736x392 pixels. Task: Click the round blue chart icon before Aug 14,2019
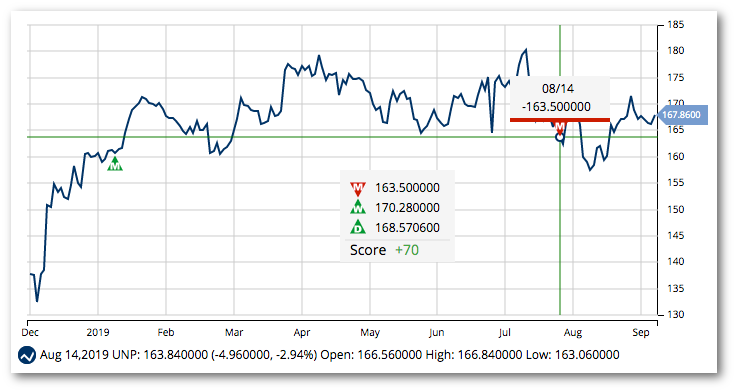(27, 355)
